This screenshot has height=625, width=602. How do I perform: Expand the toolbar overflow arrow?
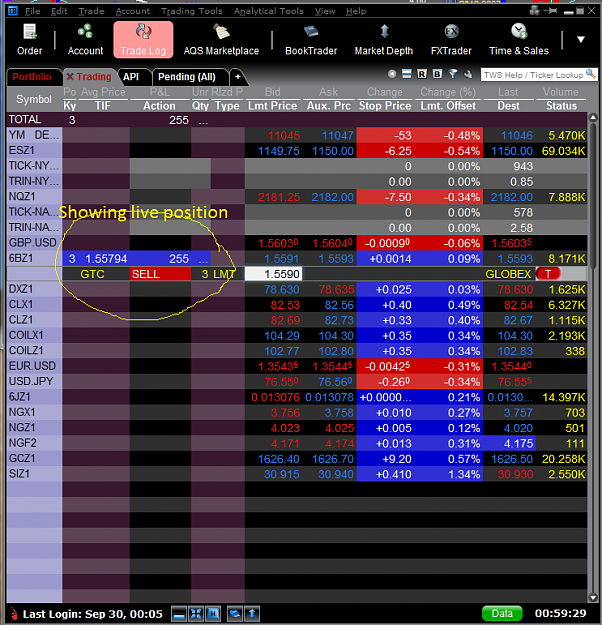[581, 39]
